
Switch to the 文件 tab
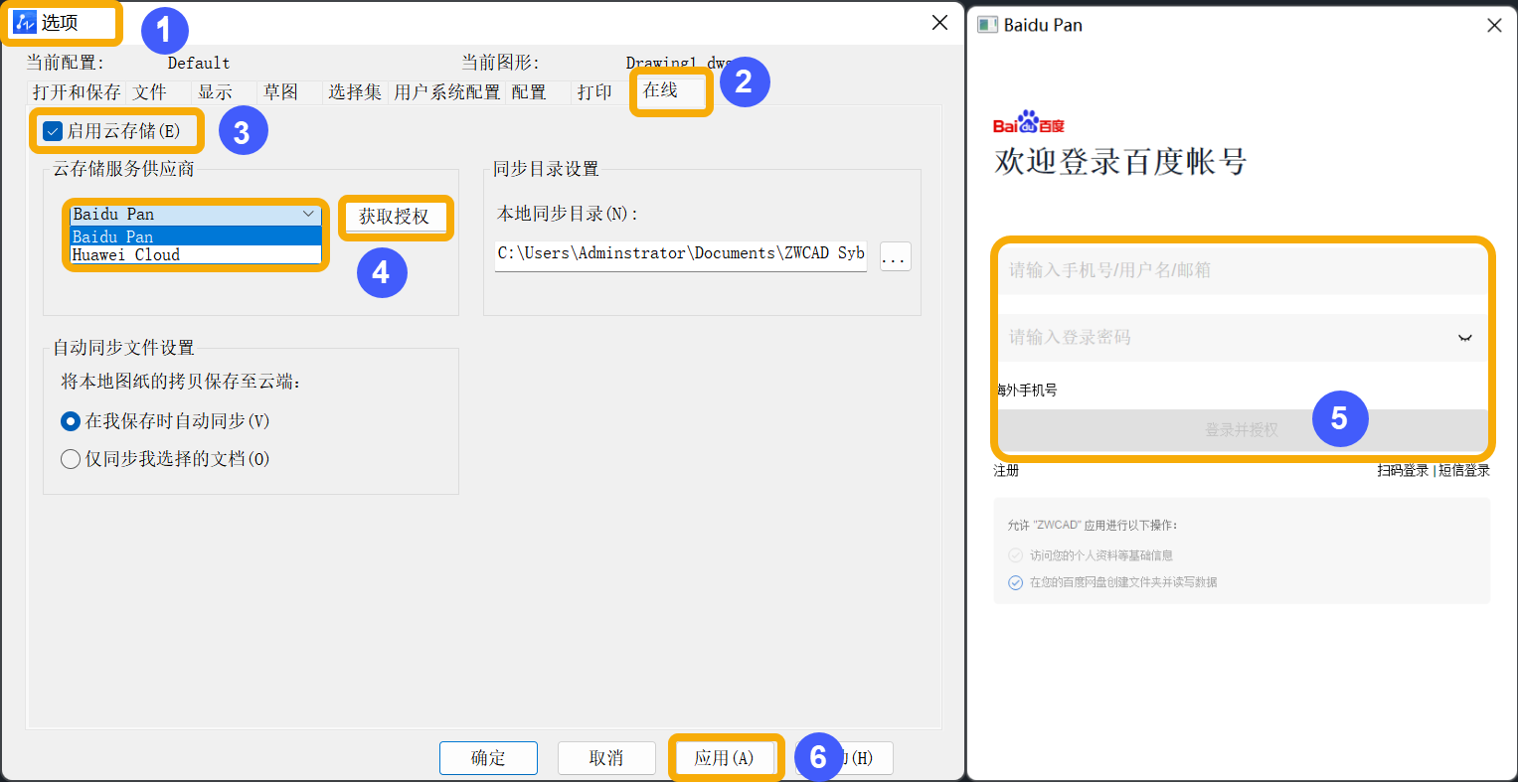150,92
